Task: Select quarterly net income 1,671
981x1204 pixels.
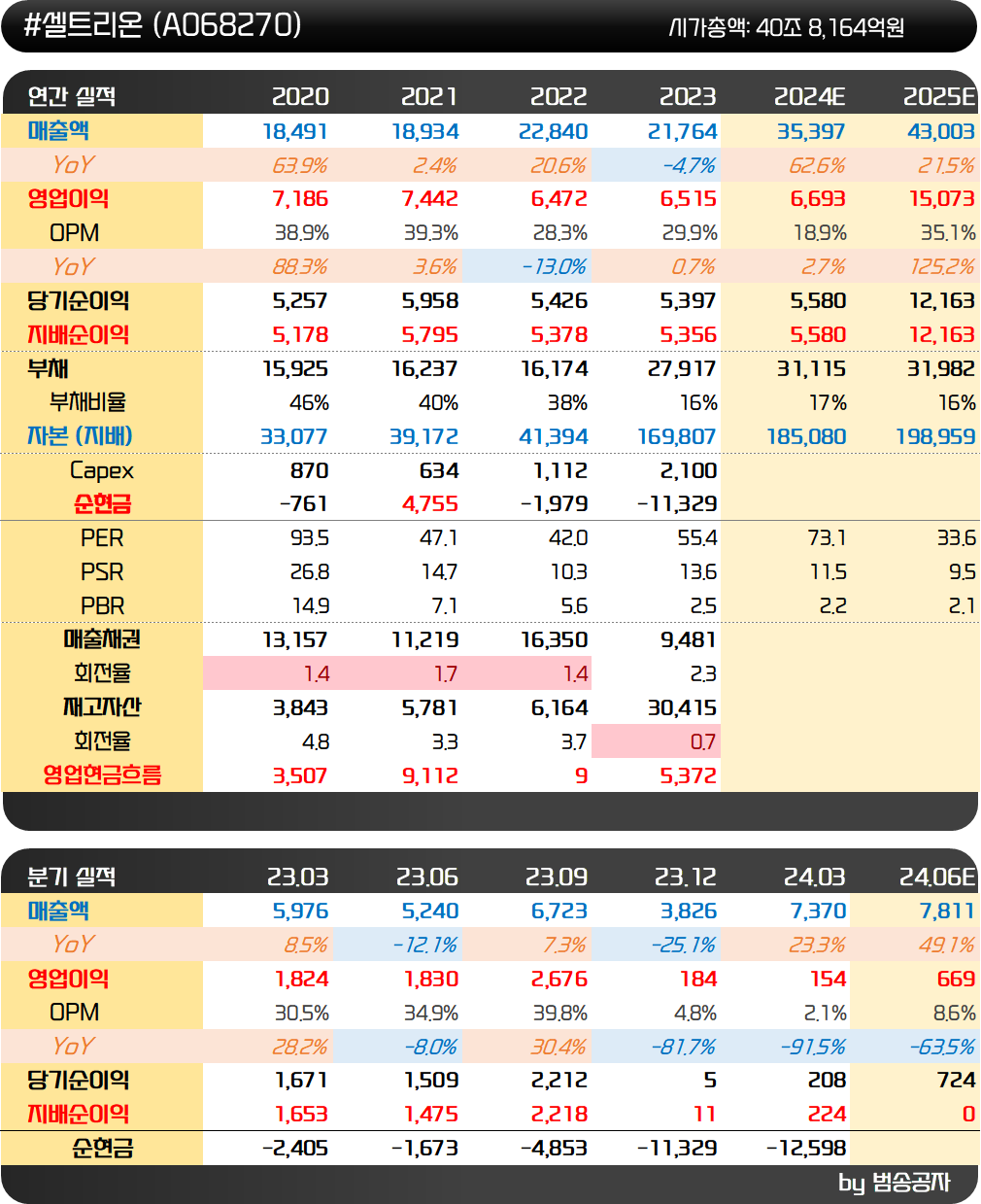Action: click(301, 1080)
